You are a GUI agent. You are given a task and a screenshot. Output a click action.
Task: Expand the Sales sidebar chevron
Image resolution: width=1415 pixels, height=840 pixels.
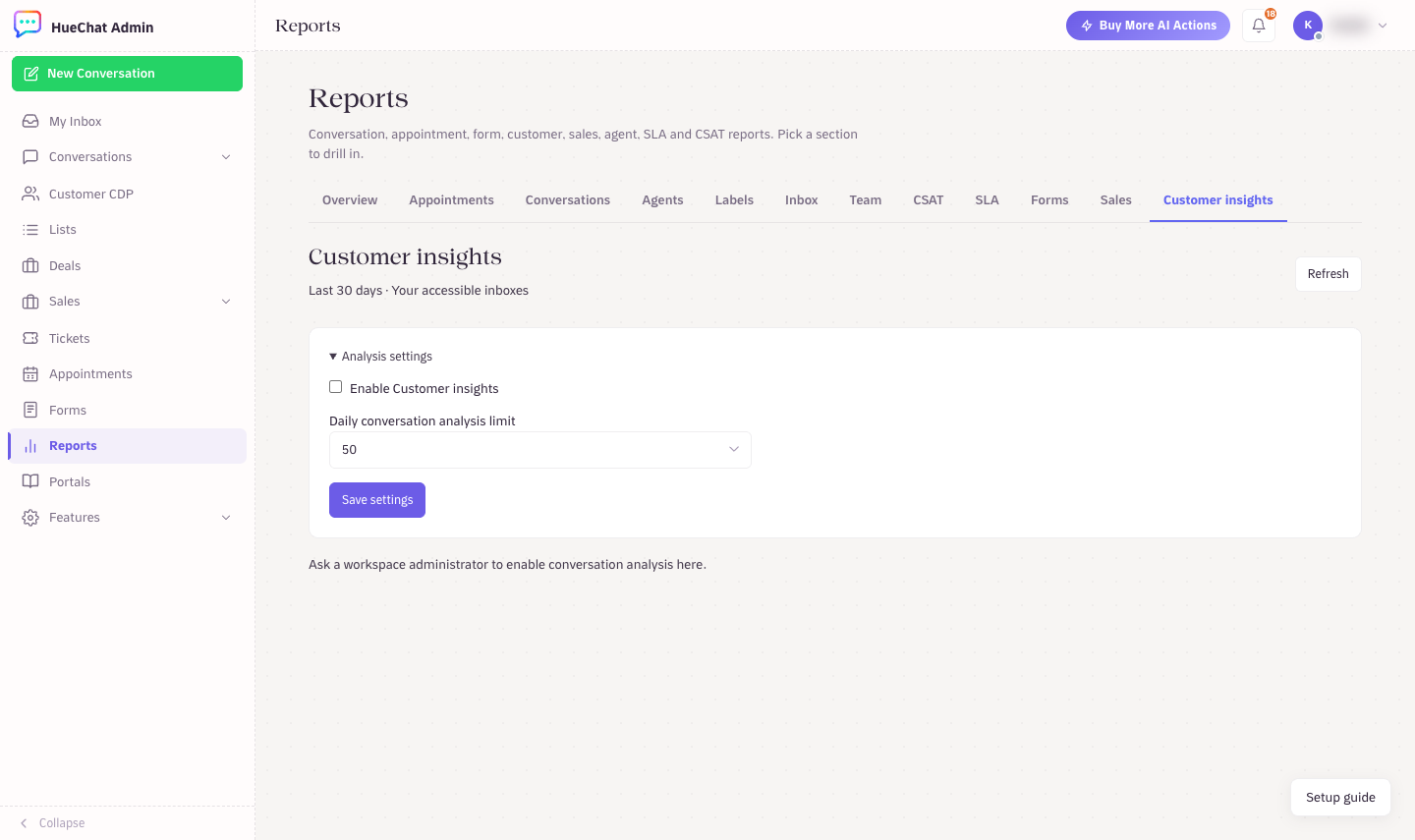226,302
